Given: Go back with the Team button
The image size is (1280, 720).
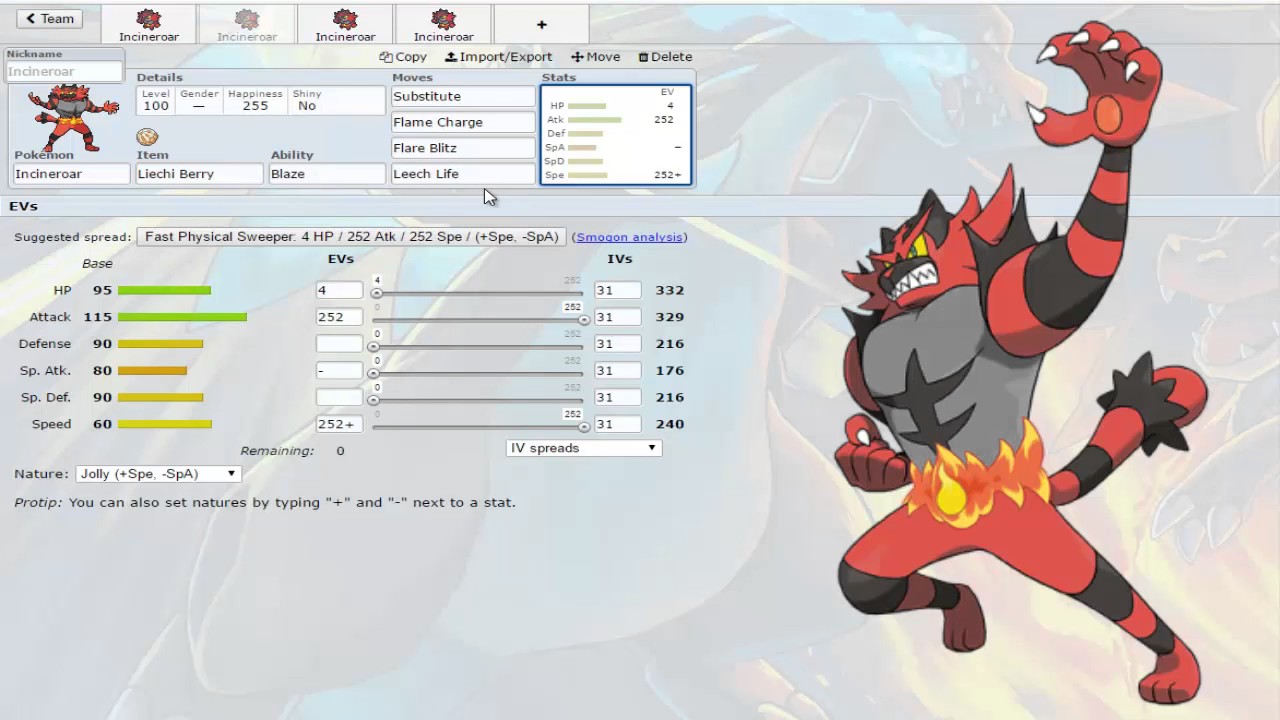Looking at the screenshot, I should (x=49, y=18).
